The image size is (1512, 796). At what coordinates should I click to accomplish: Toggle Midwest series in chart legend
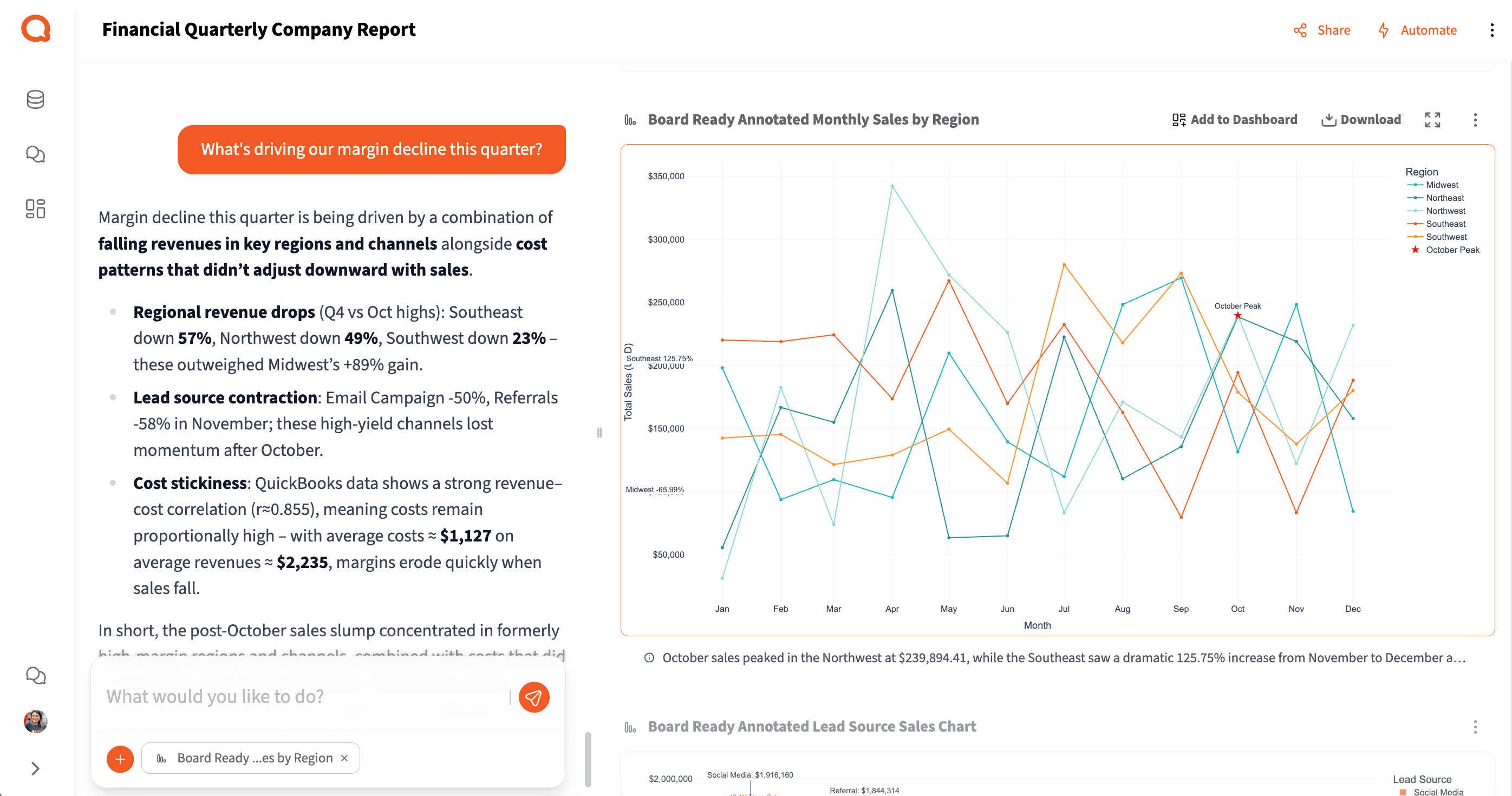point(1441,185)
